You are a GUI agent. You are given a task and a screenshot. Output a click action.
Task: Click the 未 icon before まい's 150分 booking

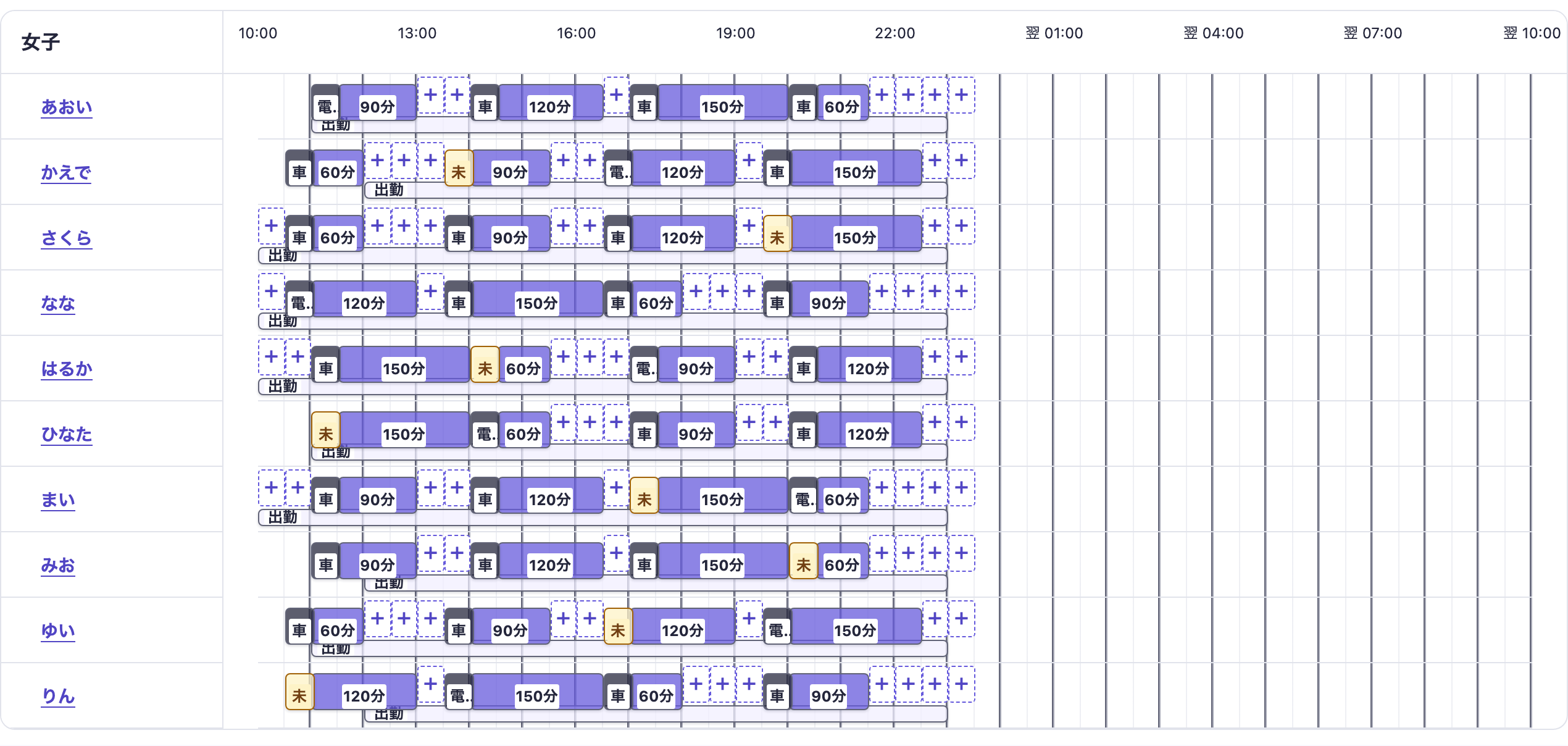(x=644, y=496)
